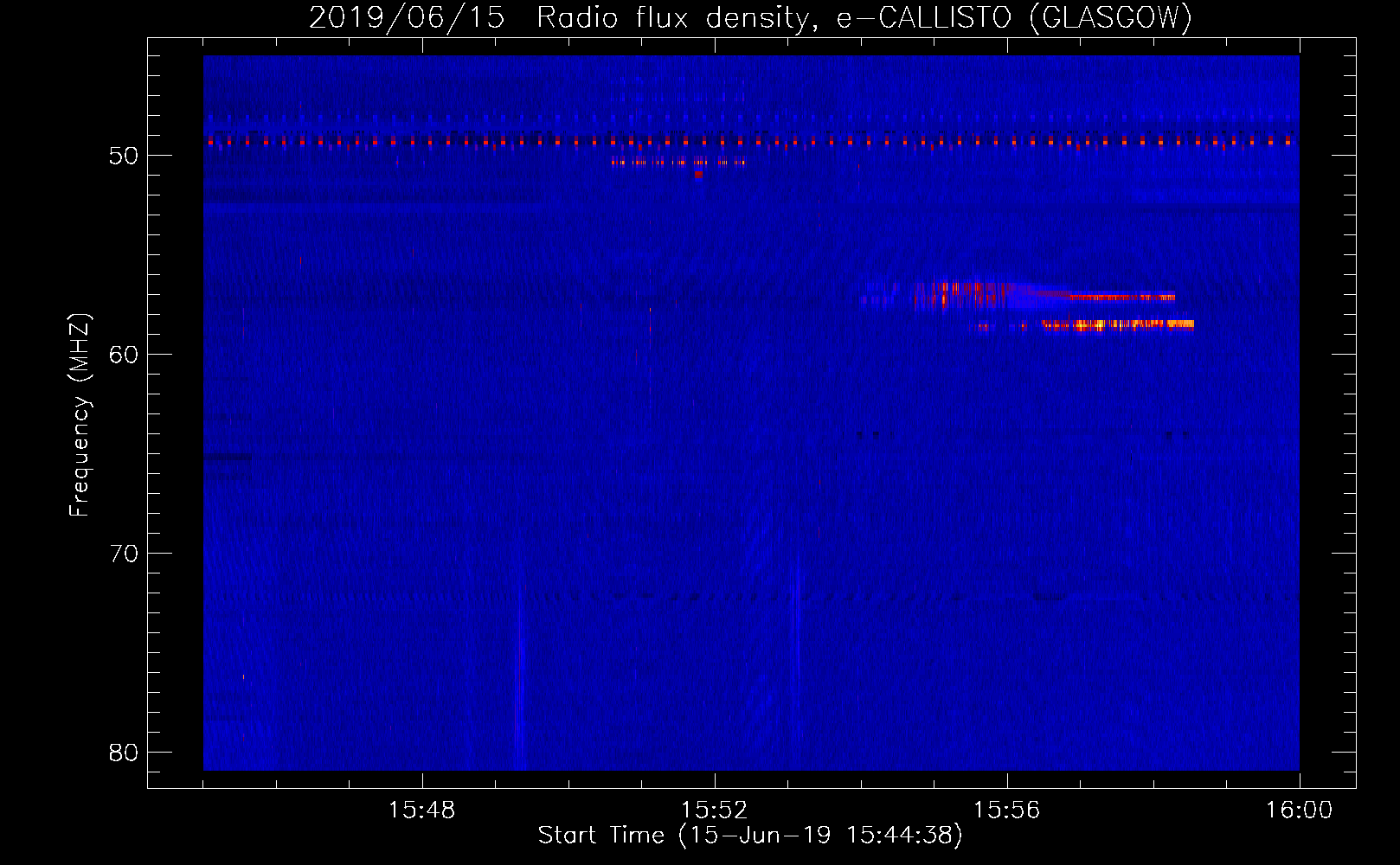Image resolution: width=1400 pixels, height=865 pixels.
Task: Click the 15:48 time tick label
Action: pyautogui.click(x=422, y=811)
